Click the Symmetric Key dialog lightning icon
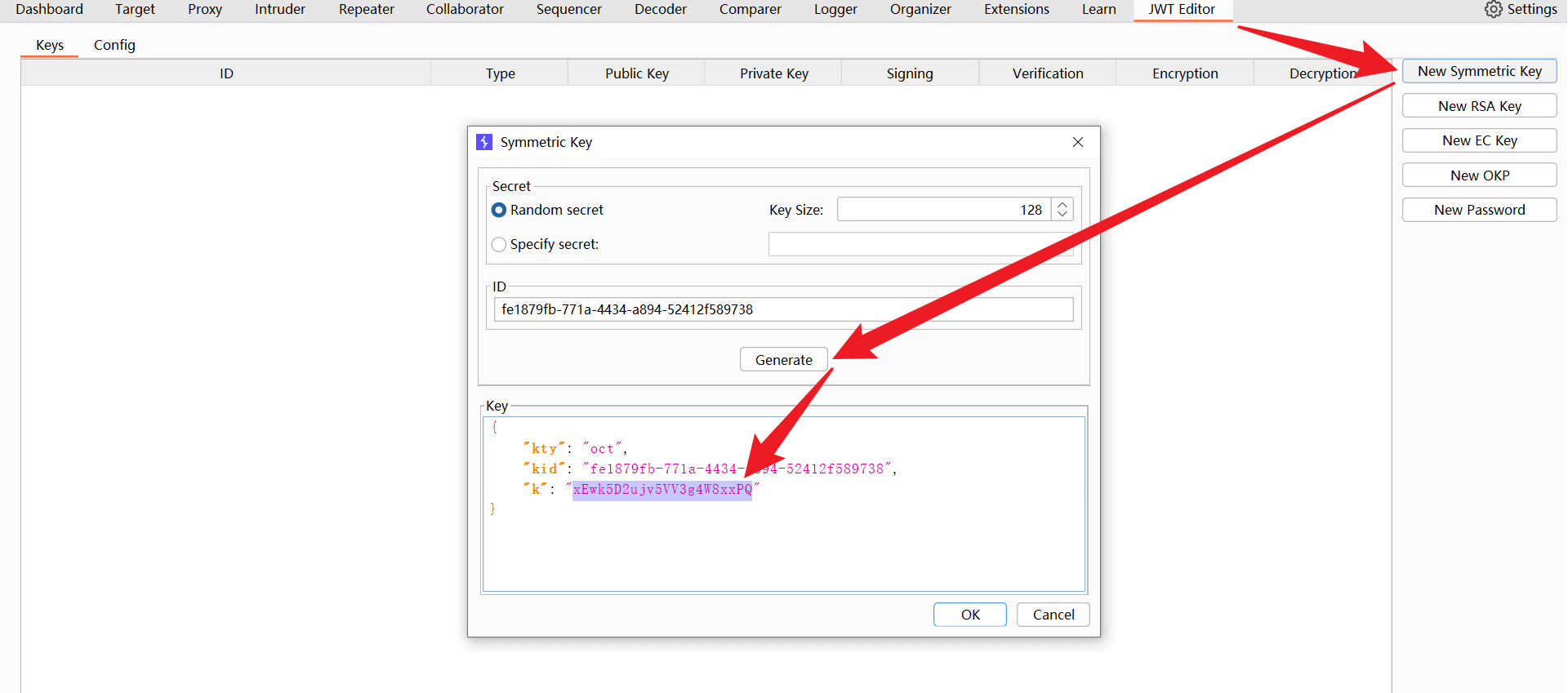 [484, 142]
